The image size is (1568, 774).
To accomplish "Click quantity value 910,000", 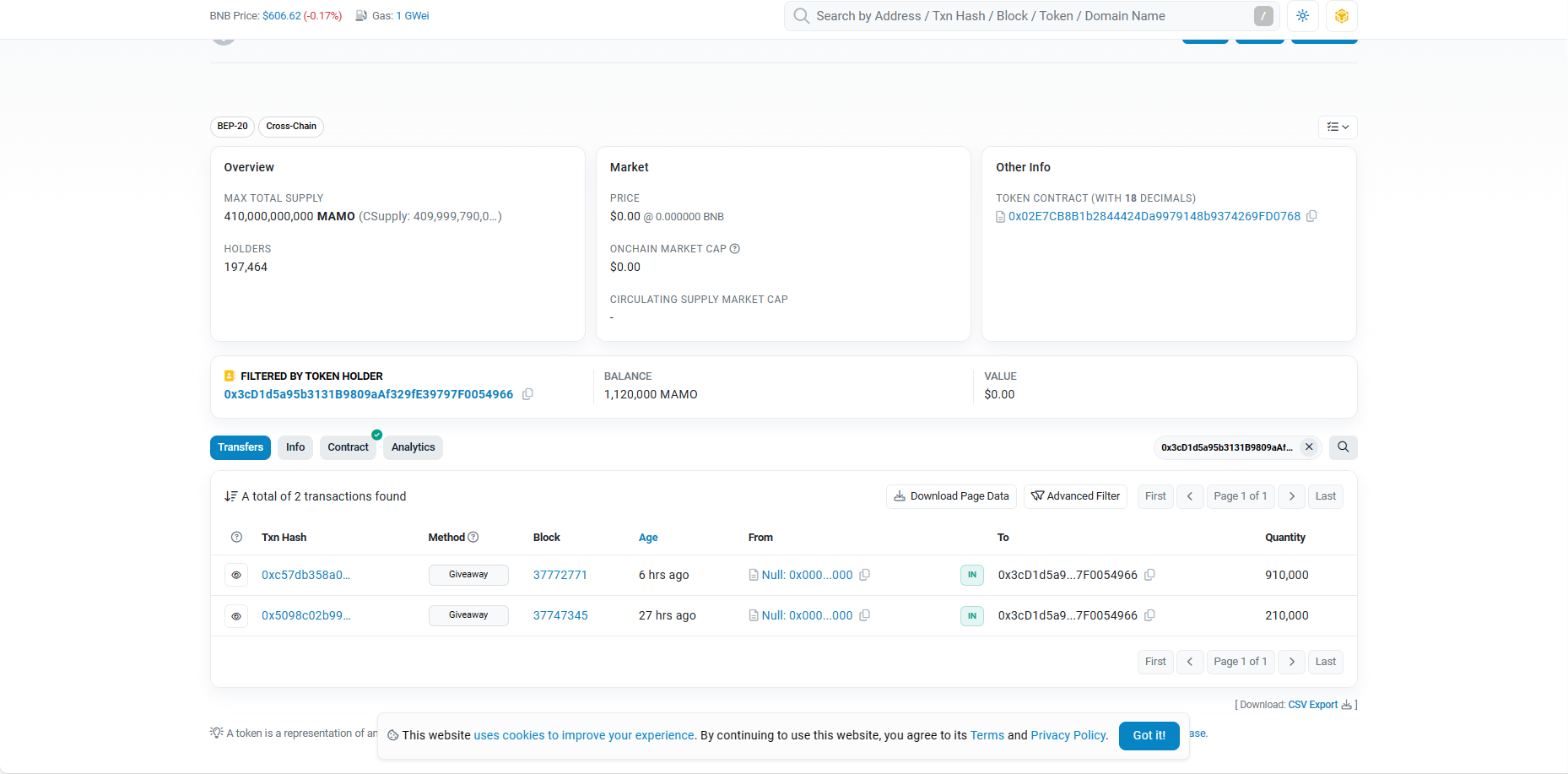I will pyautogui.click(x=1287, y=576).
